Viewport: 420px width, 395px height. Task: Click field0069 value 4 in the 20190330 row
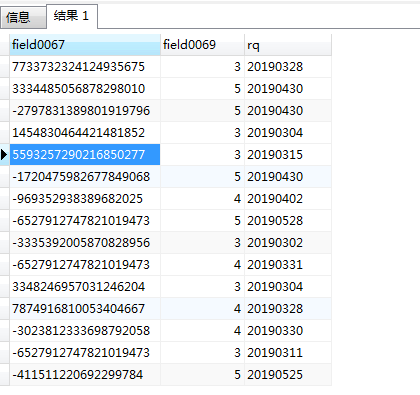202,331
